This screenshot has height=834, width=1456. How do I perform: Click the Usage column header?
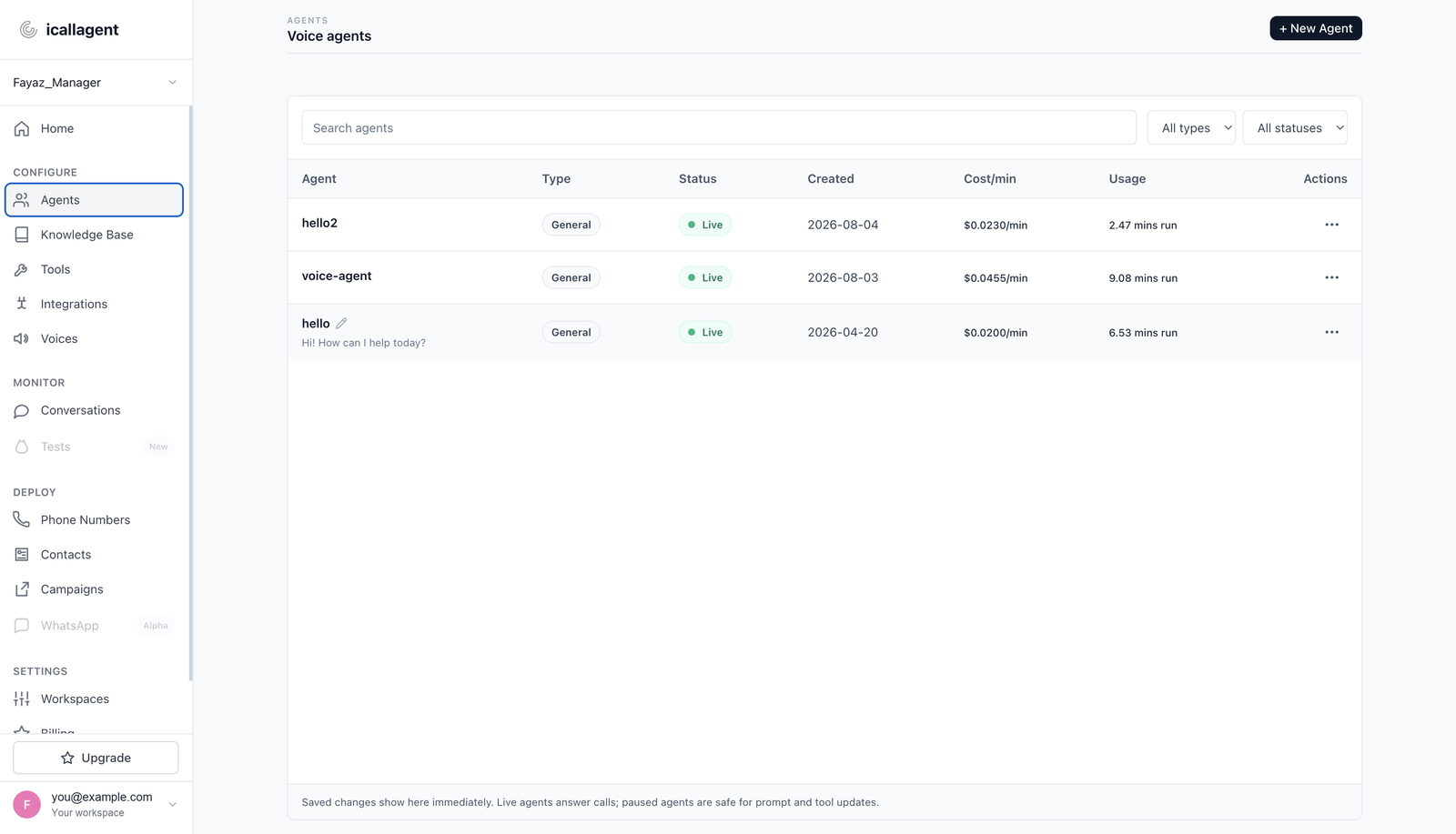(1127, 179)
